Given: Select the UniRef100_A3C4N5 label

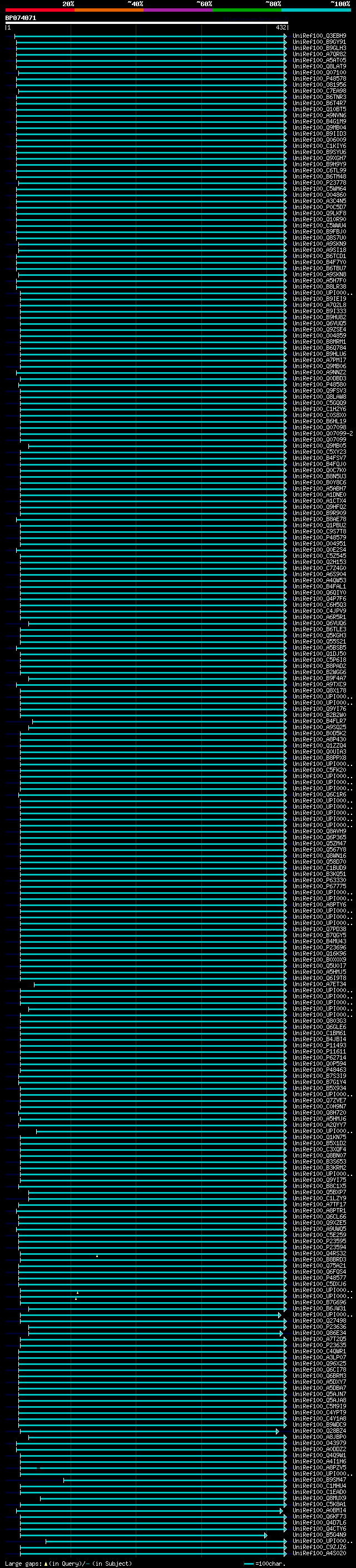Looking at the screenshot, I should [x=319, y=201].
